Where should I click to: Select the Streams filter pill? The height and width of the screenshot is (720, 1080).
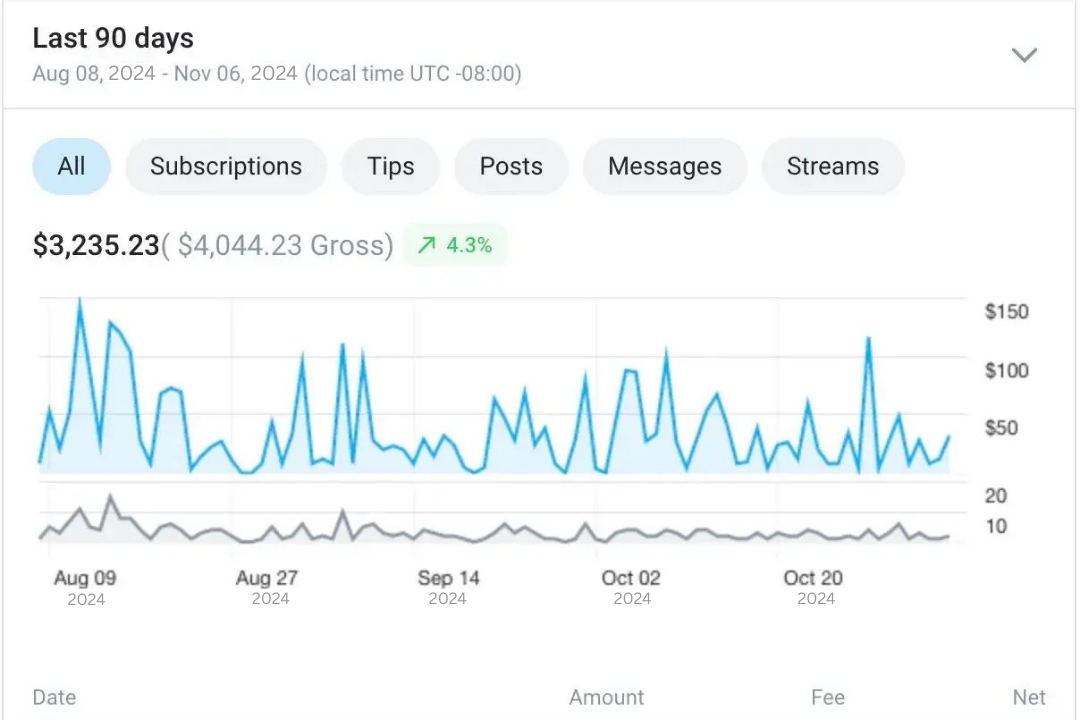[832, 166]
